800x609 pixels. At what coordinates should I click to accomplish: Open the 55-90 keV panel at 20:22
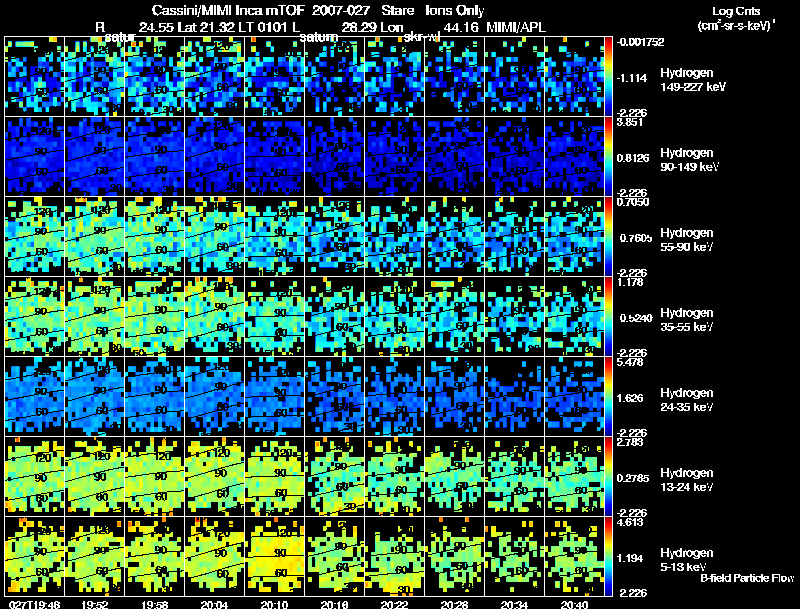click(394, 237)
